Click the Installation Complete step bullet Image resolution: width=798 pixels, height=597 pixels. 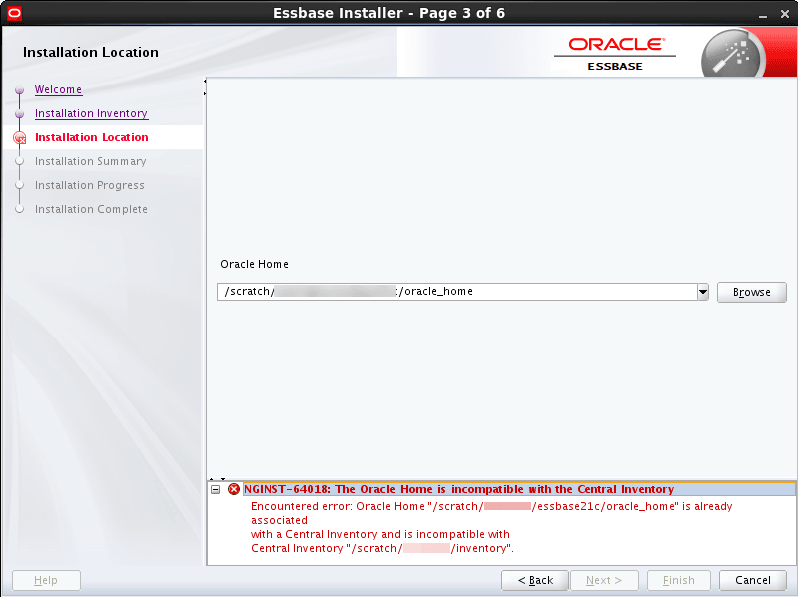click(x=19, y=209)
